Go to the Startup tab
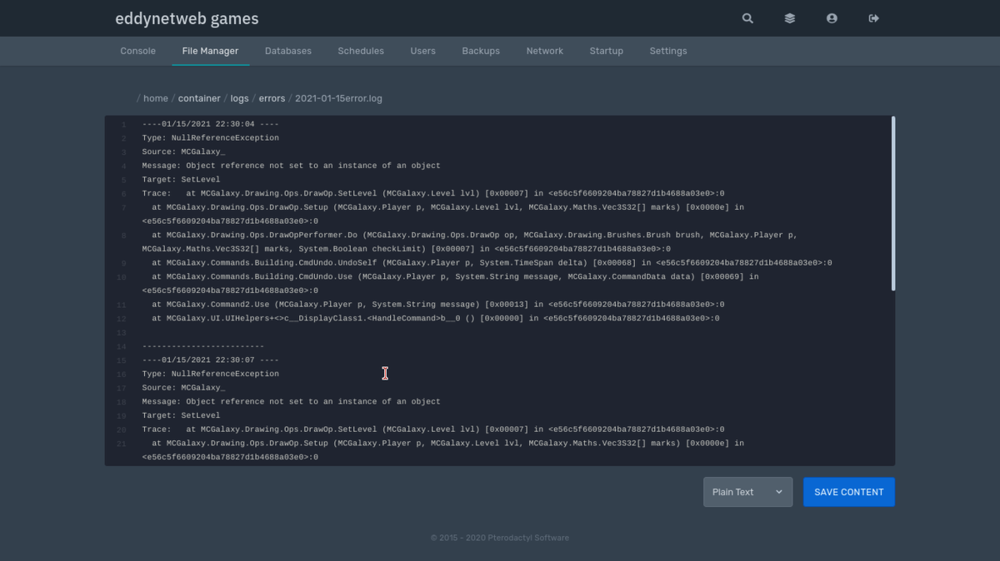 click(607, 51)
